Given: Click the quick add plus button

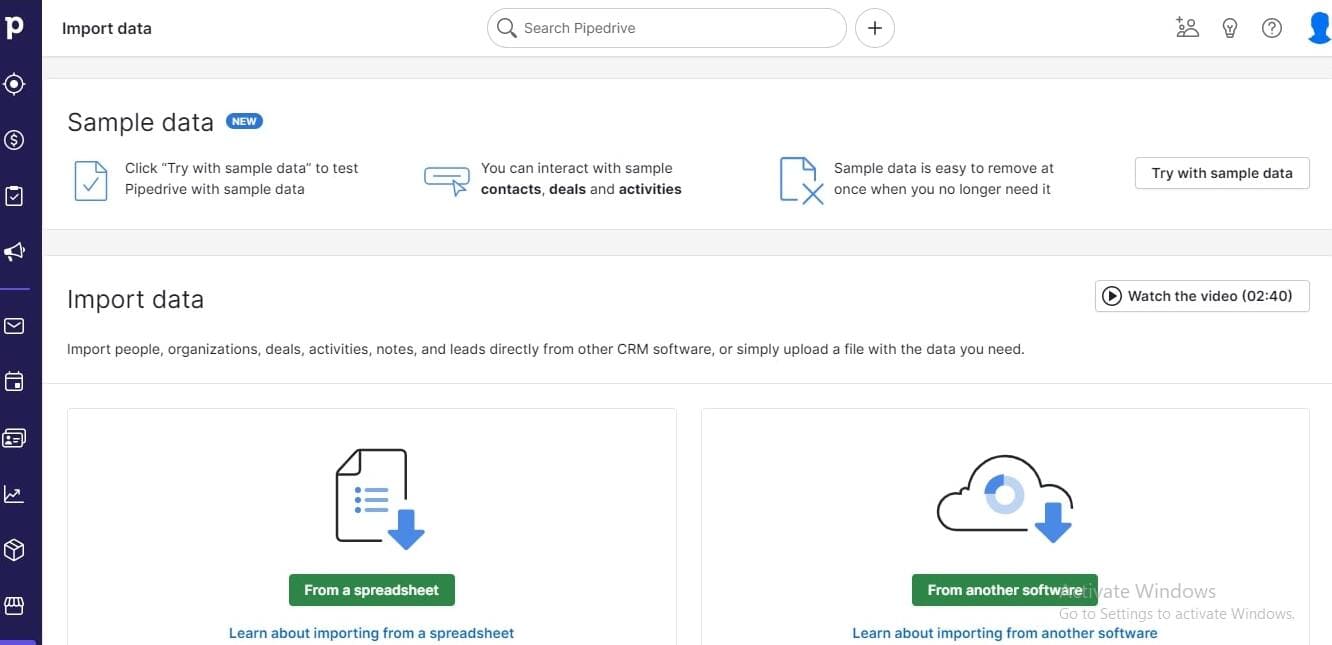Looking at the screenshot, I should [875, 28].
